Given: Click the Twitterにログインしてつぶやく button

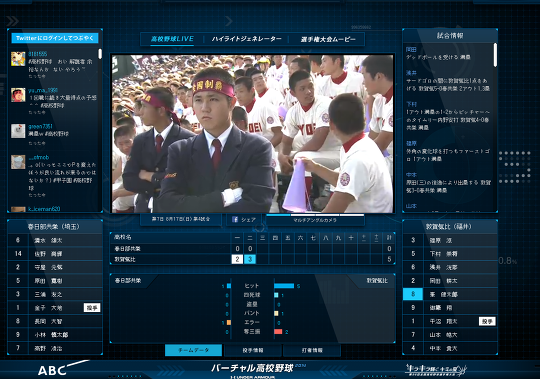Looking at the screenshot, I should (x=55, y=38).
